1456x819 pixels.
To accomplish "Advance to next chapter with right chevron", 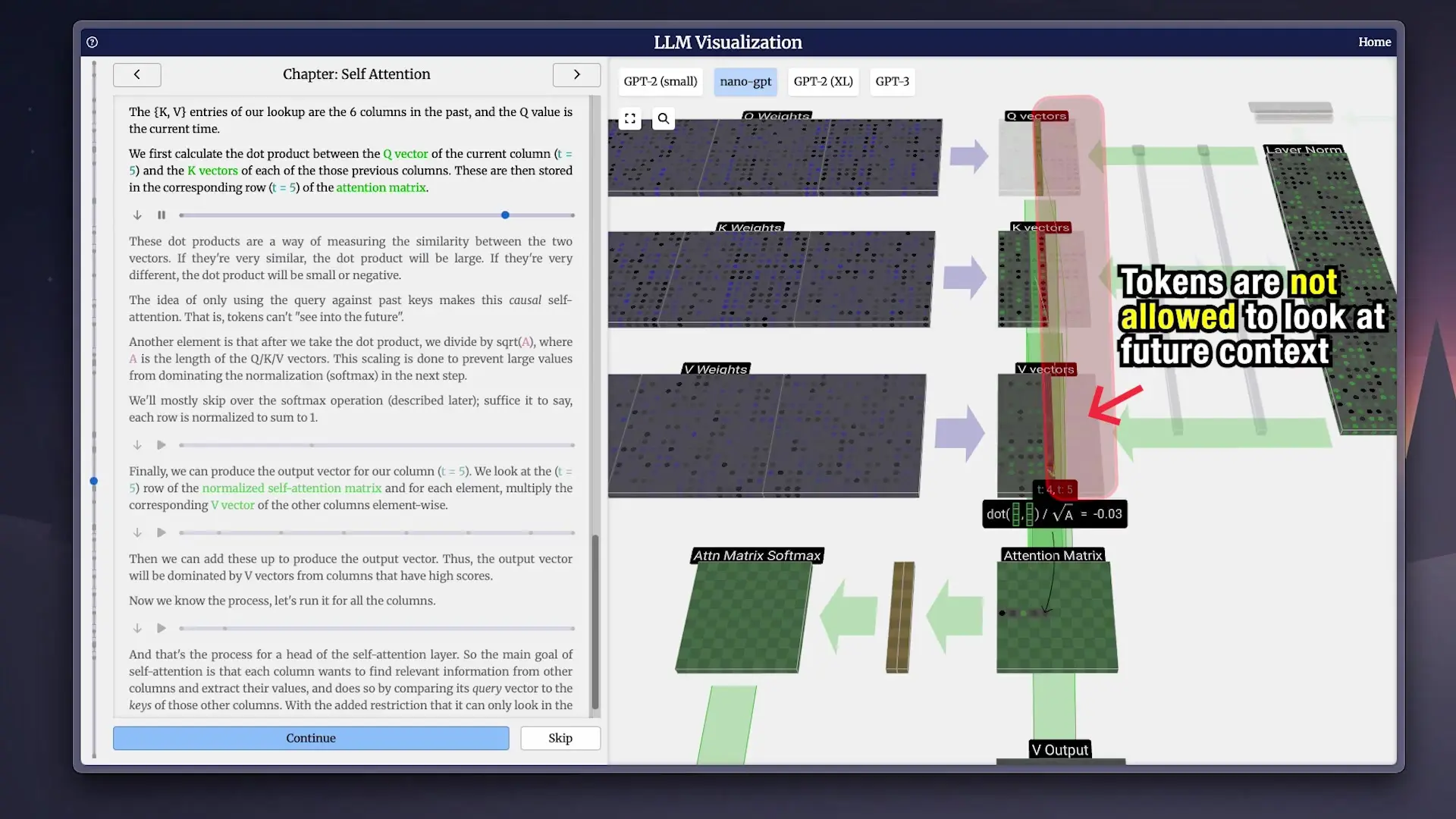I will point(576,74).
